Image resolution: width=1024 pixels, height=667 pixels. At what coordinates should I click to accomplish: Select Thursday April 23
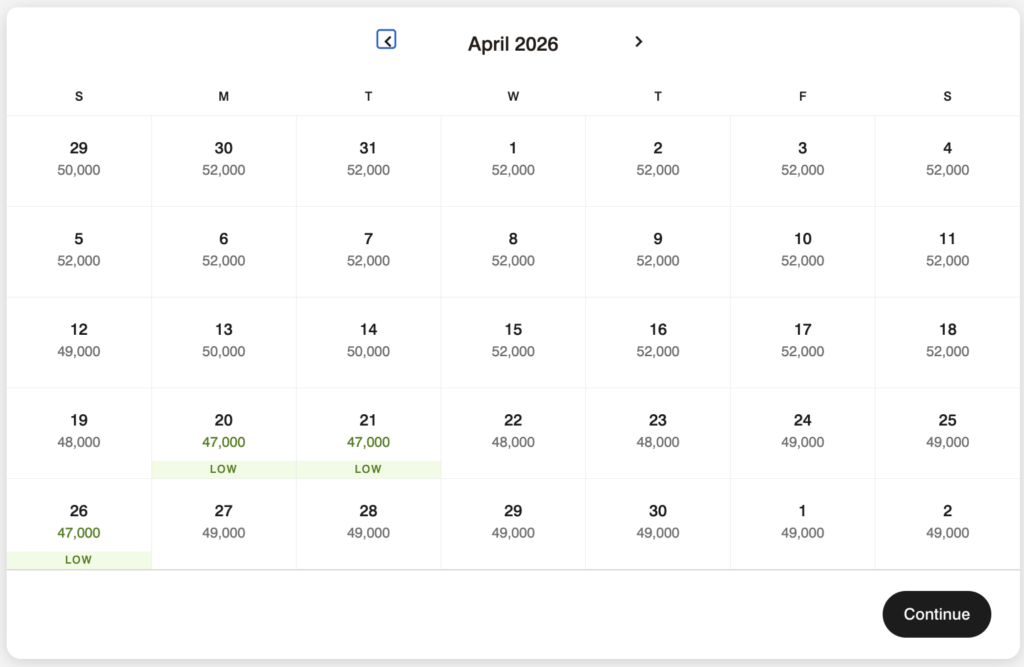658,431
